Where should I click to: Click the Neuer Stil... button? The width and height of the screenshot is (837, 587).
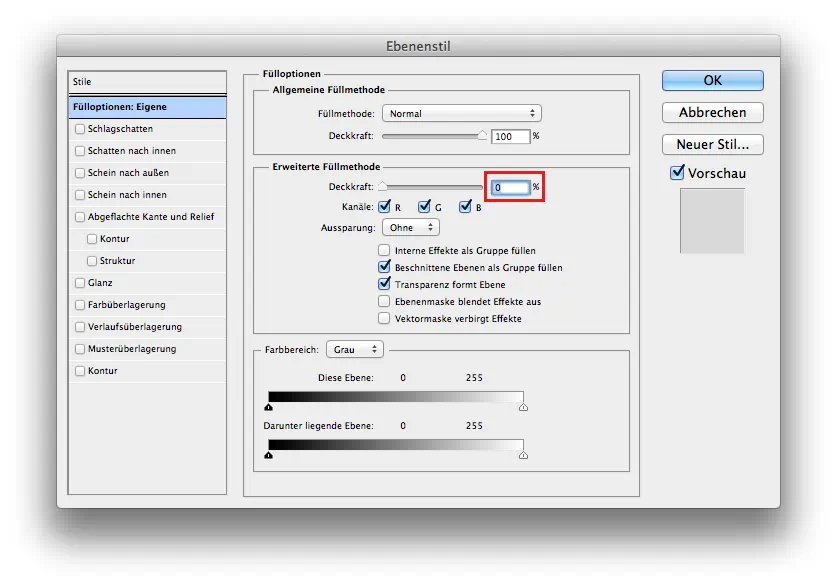[712, 144]
